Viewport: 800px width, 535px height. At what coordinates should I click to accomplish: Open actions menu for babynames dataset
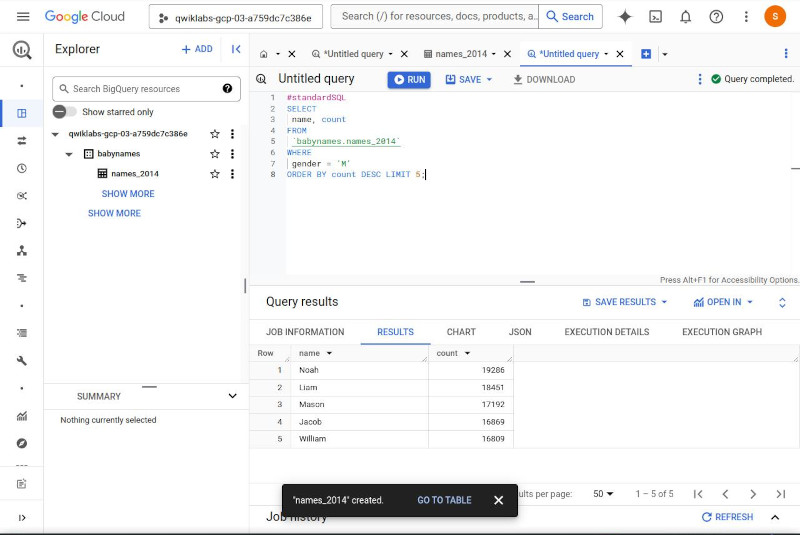[x=232, y=154]
